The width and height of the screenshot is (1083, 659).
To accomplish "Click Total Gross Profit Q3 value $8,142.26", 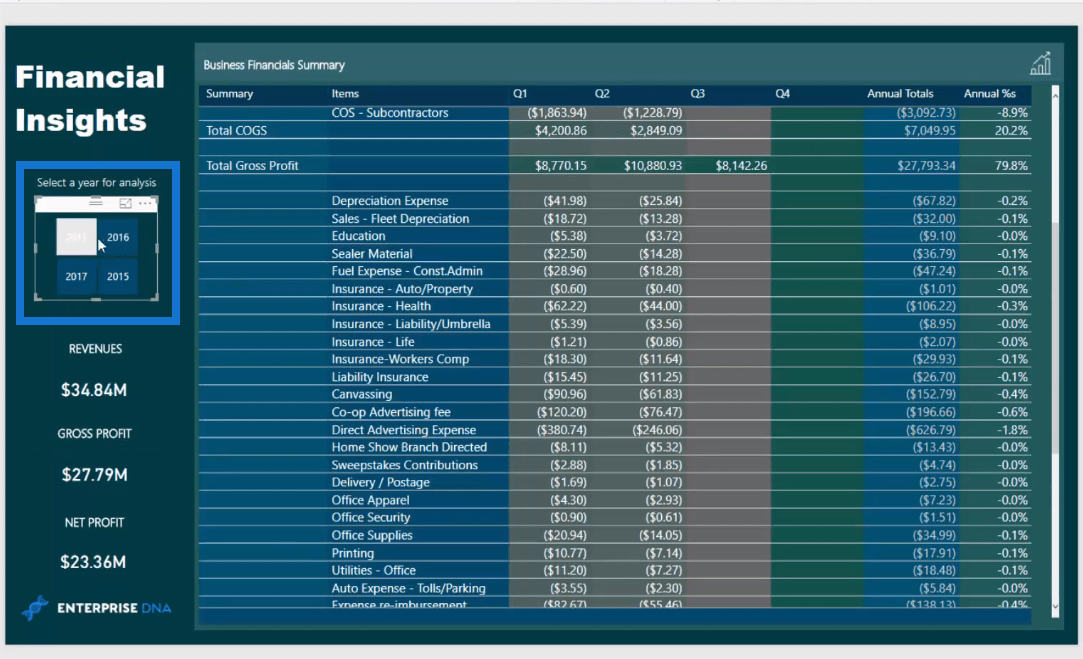I will pyautogui.click(x=741, y=166).
